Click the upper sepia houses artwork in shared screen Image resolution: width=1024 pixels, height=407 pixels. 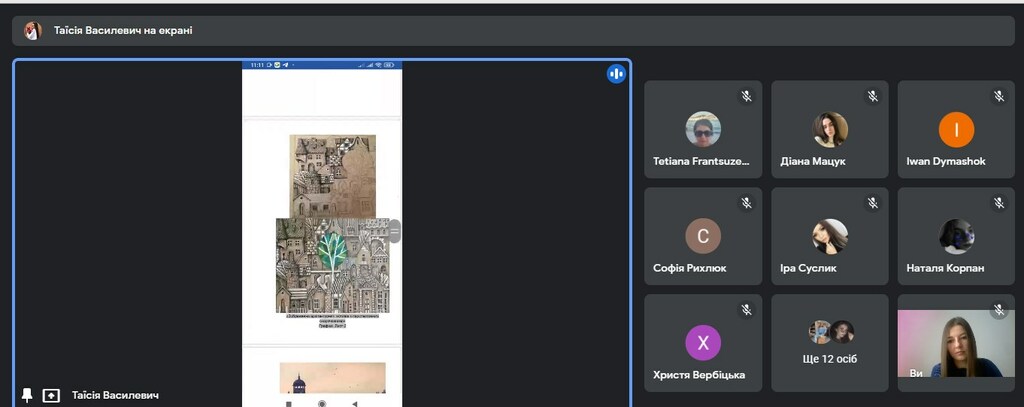332,176
